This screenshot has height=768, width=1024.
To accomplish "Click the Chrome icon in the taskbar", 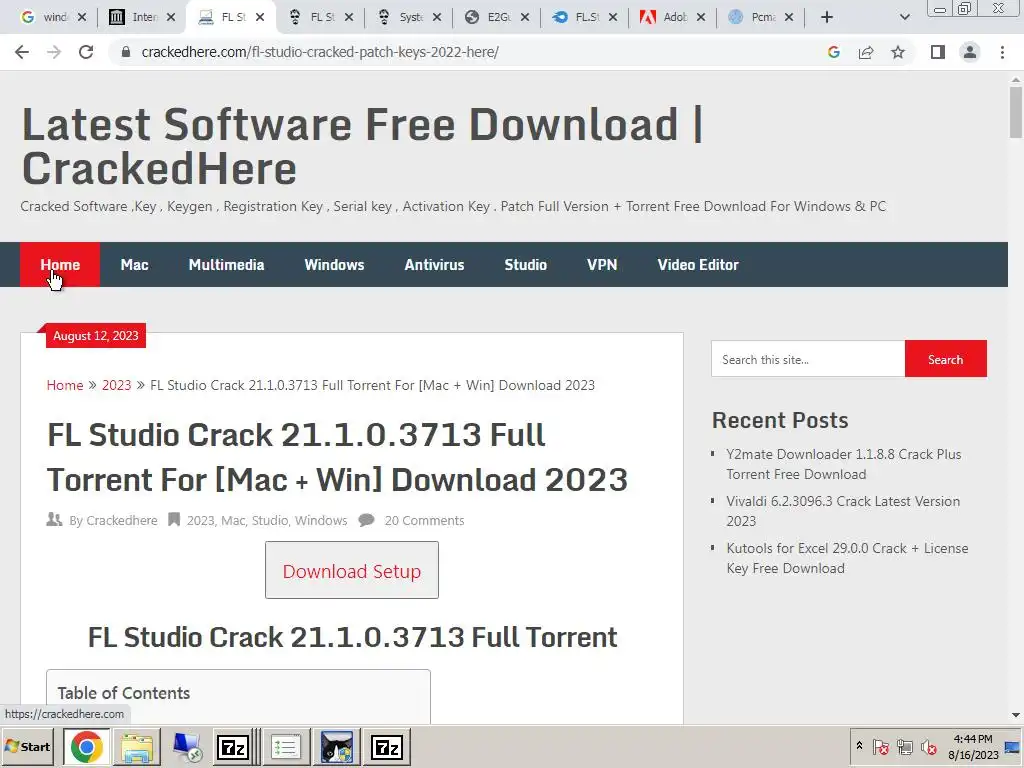I will (87, 747).
